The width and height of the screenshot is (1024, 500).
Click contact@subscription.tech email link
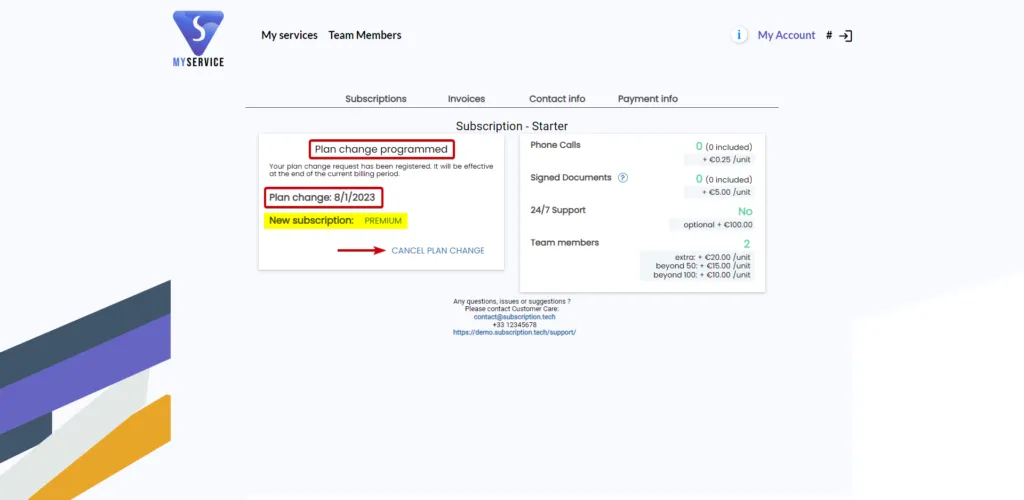click(x=515, y=317)
